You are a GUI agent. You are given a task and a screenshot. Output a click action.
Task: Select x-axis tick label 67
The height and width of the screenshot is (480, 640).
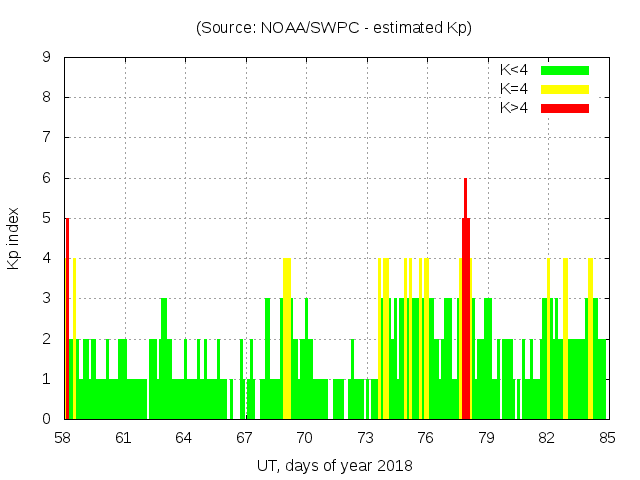pyautogui.click(x=244, y=438)
